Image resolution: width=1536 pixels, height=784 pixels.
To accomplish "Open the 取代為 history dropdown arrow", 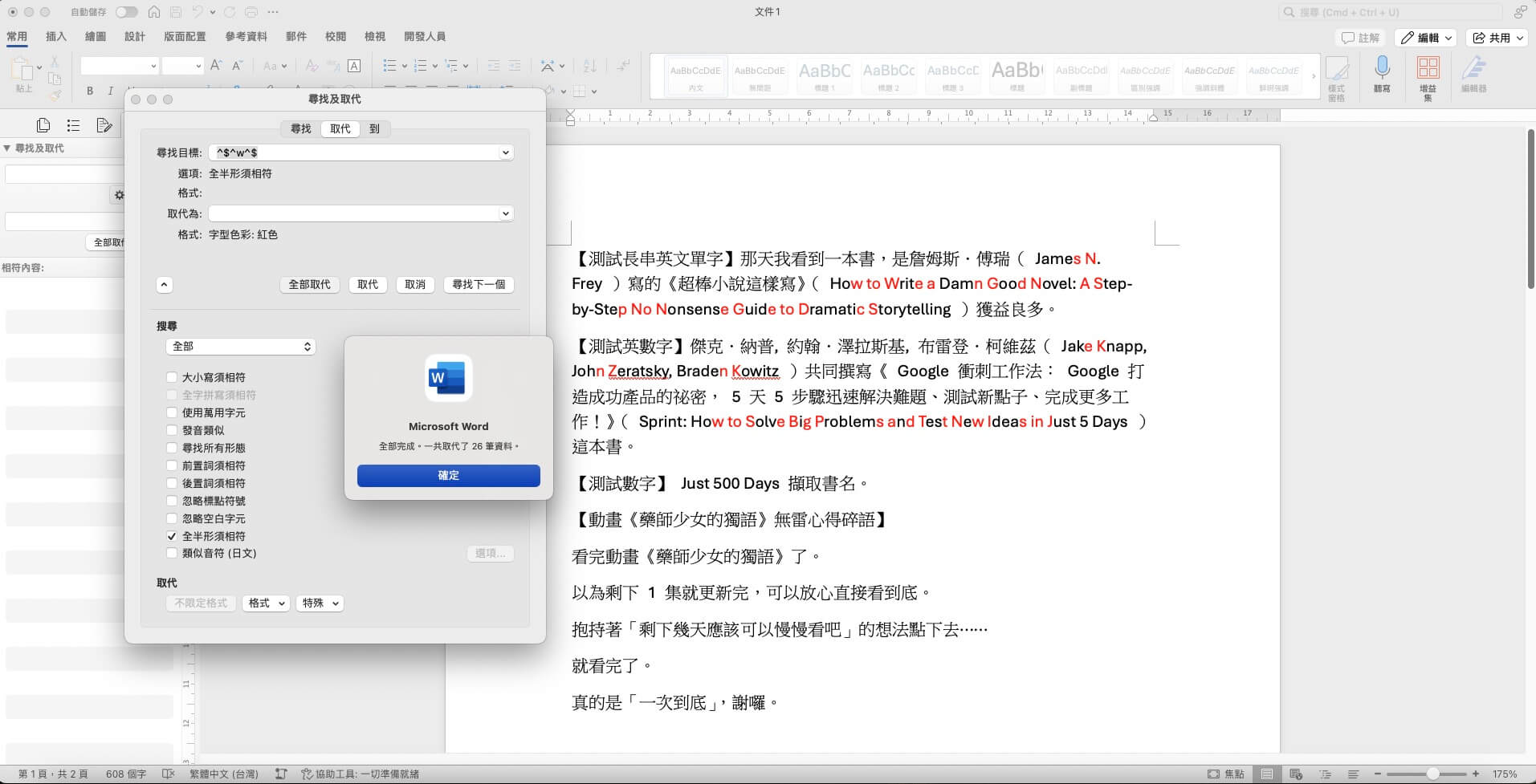I will [x=505, y=213].
